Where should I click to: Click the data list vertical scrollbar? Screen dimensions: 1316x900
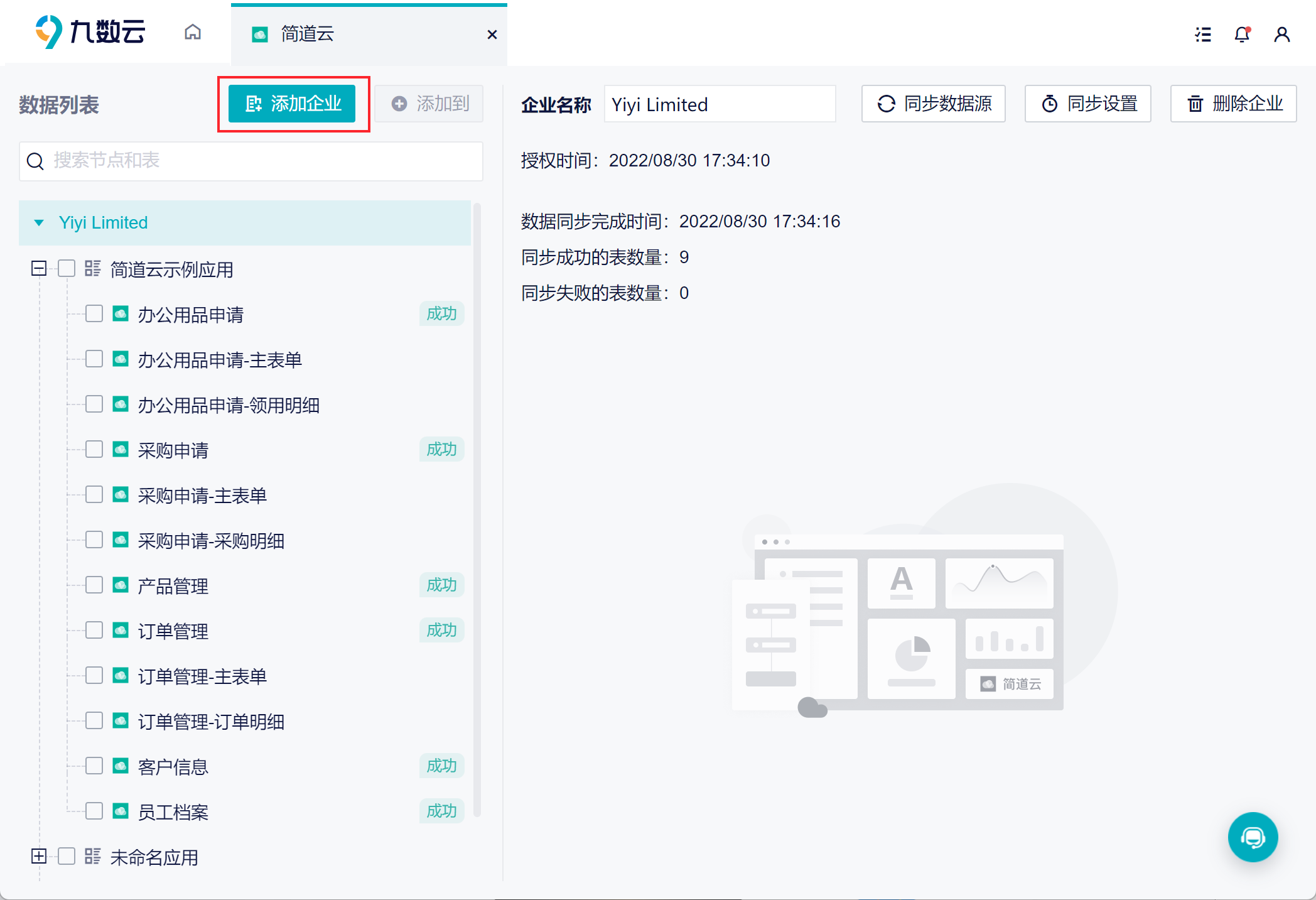coord(477,509)
